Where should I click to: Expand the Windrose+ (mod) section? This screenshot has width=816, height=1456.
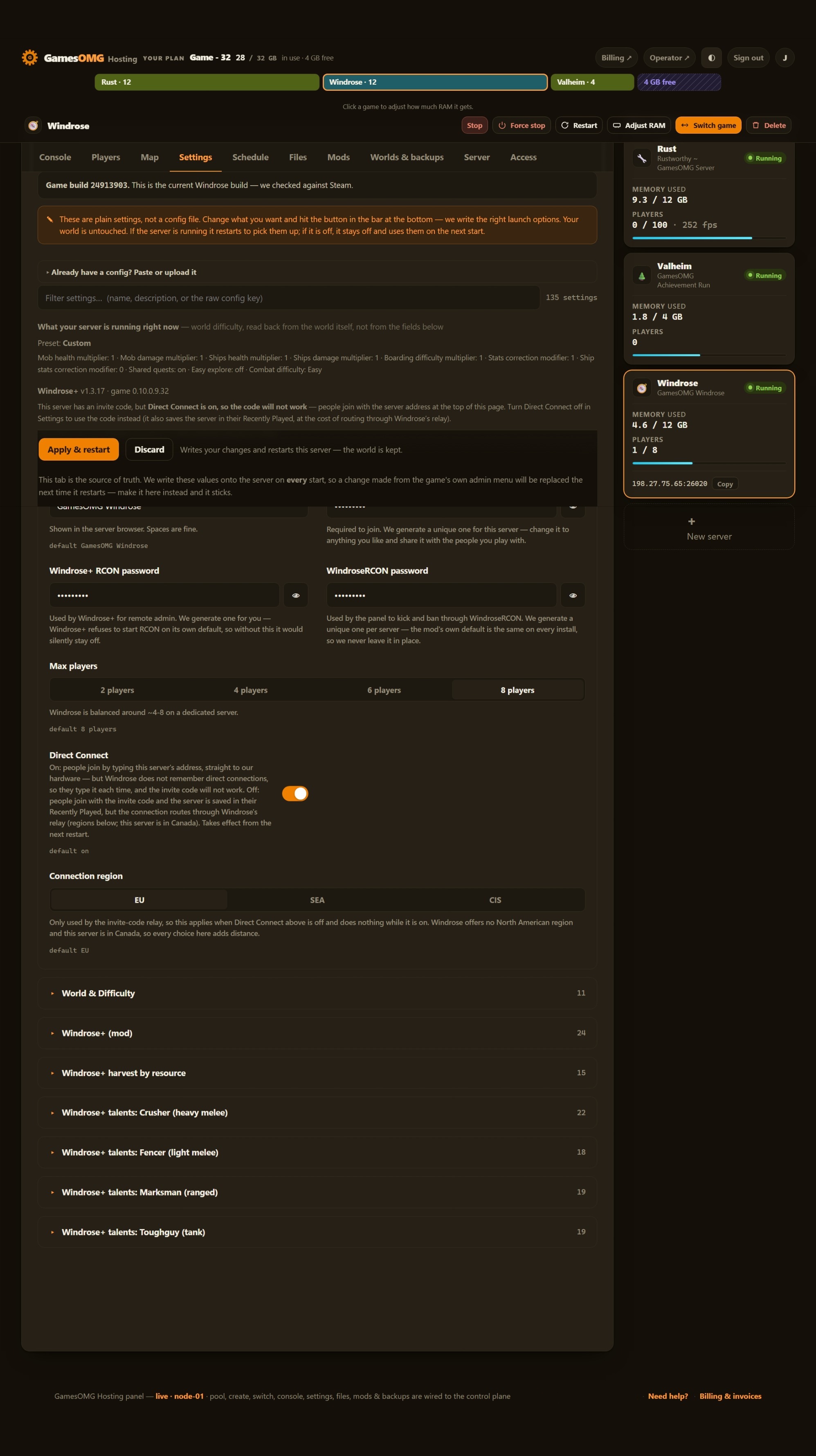317,1033
